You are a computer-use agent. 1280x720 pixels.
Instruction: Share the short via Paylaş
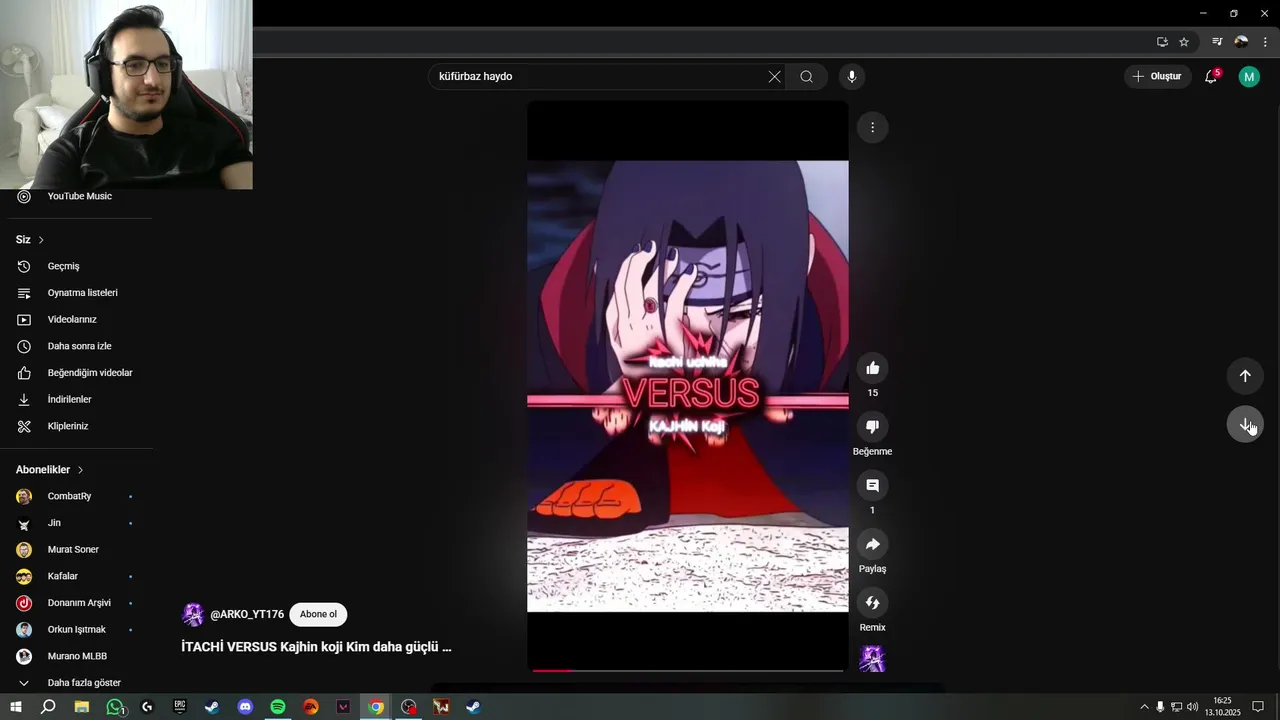872,544
